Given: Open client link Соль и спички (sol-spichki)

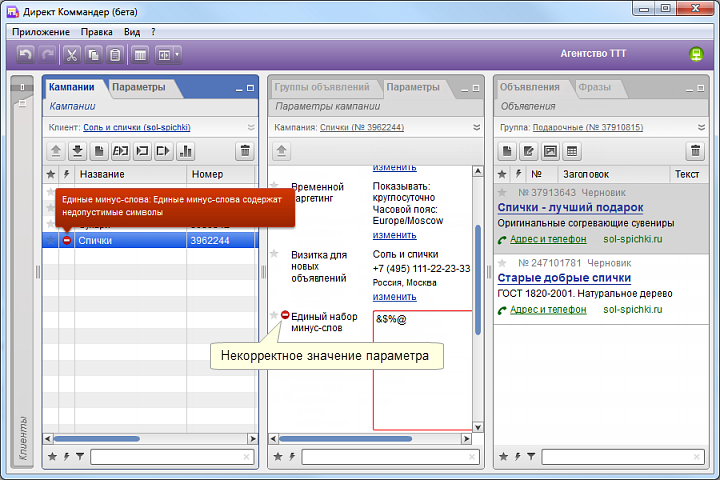Looking at the screenshot, I should pyautogui.click(x=137, y=127).
